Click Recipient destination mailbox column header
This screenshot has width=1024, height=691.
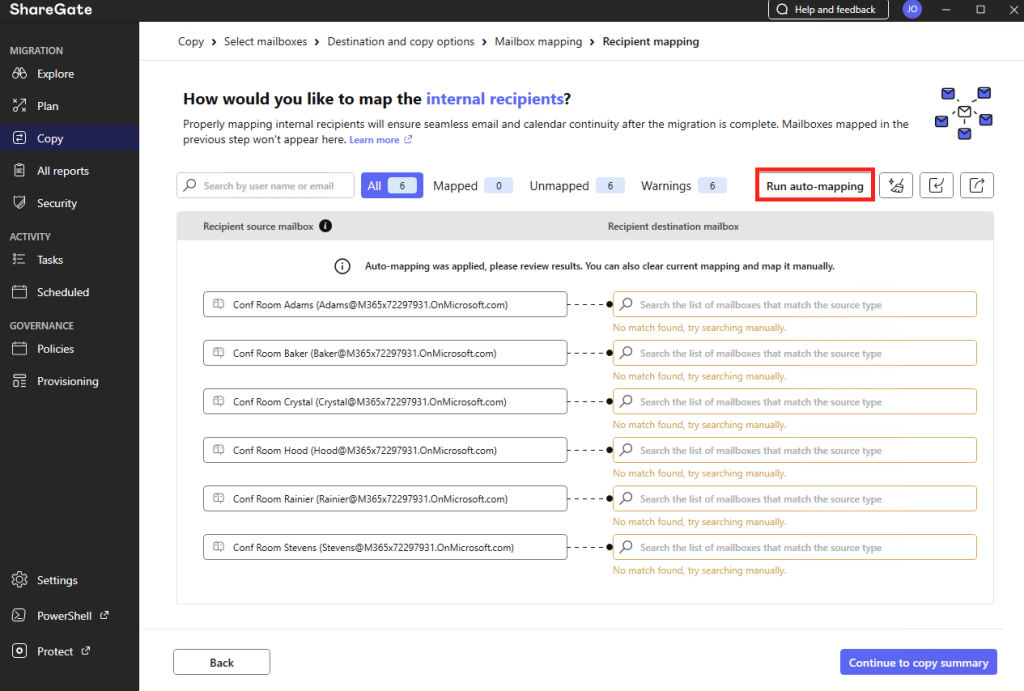tap(673, 226)
